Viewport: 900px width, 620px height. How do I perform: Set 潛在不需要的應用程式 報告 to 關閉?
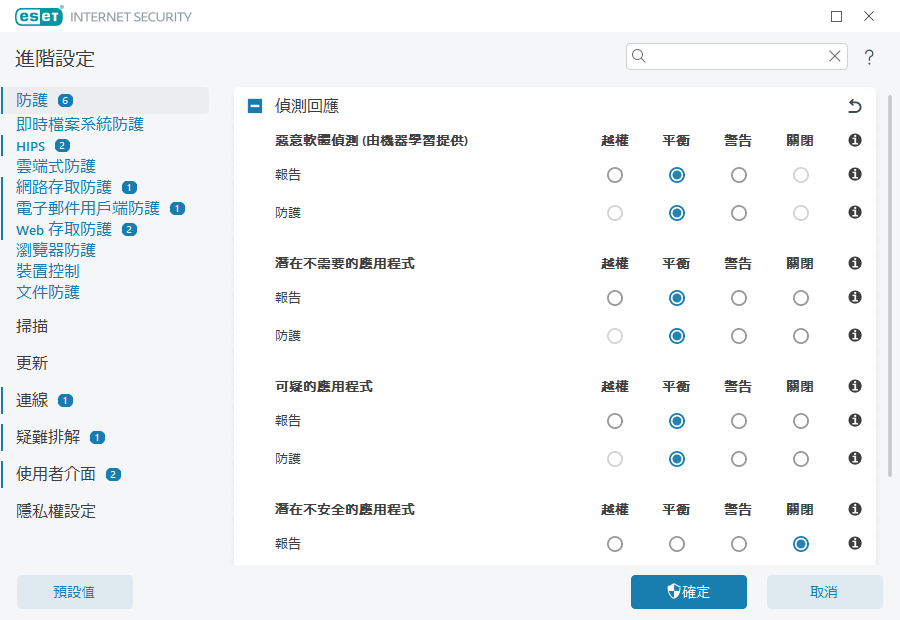coord(801,298)
